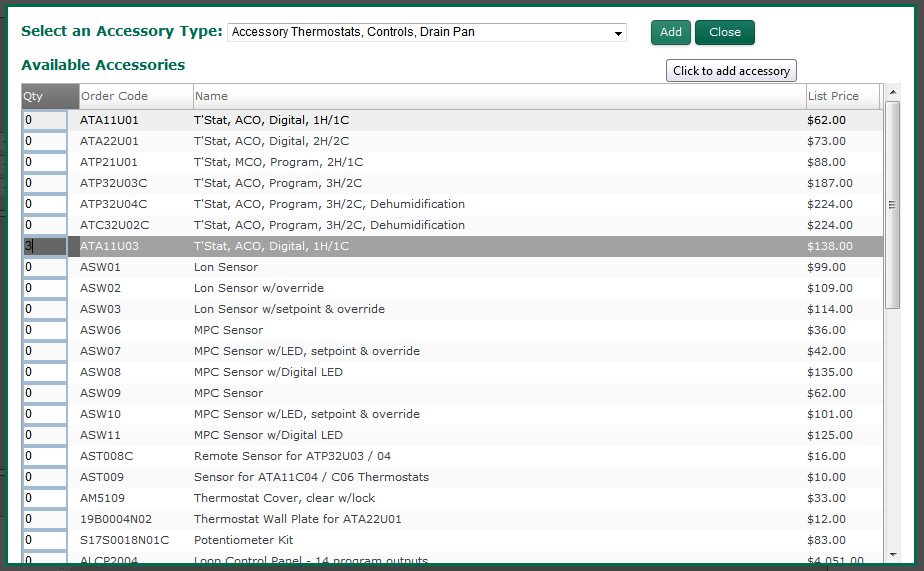Click quantity field for AST009 sensor
Viewport: 924px width, 571px height.
point(45,477)
